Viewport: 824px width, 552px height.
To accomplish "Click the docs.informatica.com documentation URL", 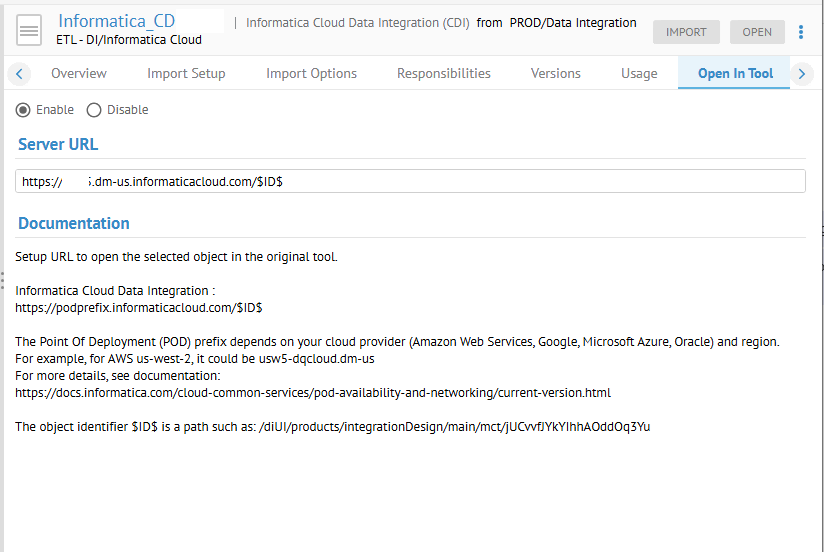I will pos(312,393).
